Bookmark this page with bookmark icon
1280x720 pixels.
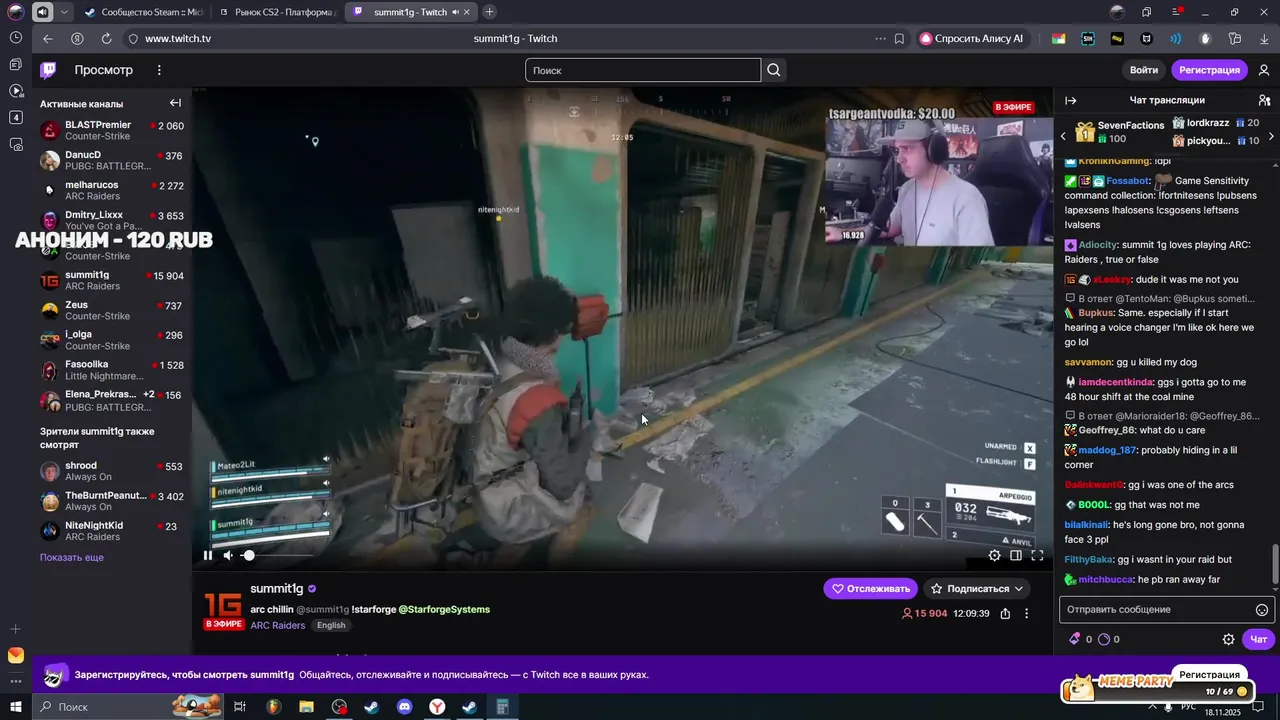899,38
